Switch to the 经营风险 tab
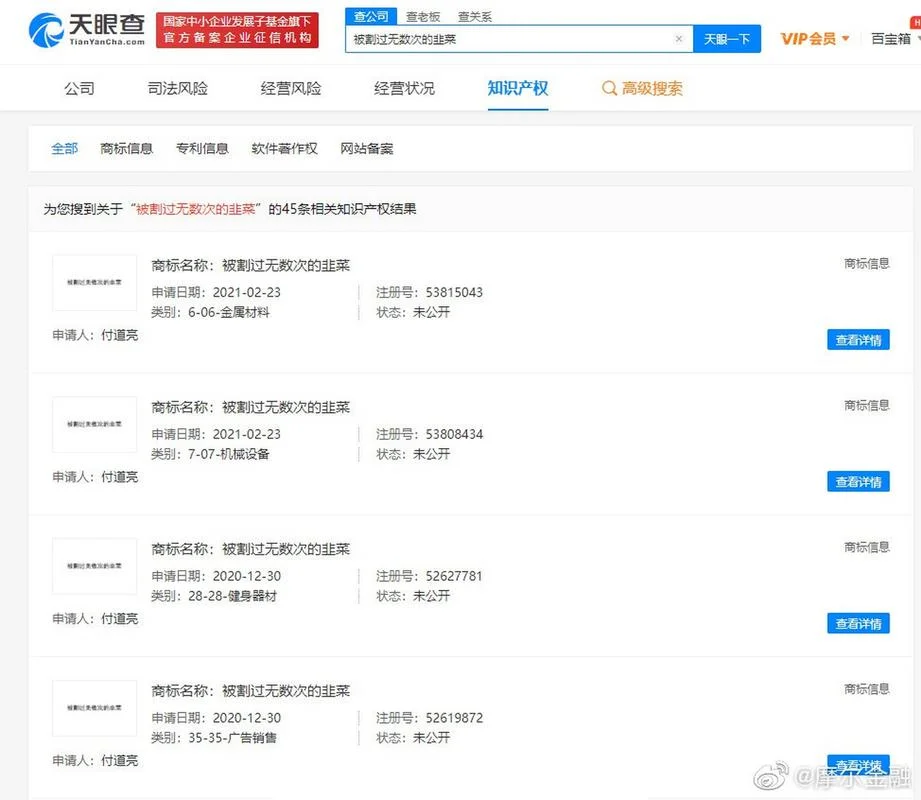This screenshot has width=921, height=800. [x=291, y=88]
